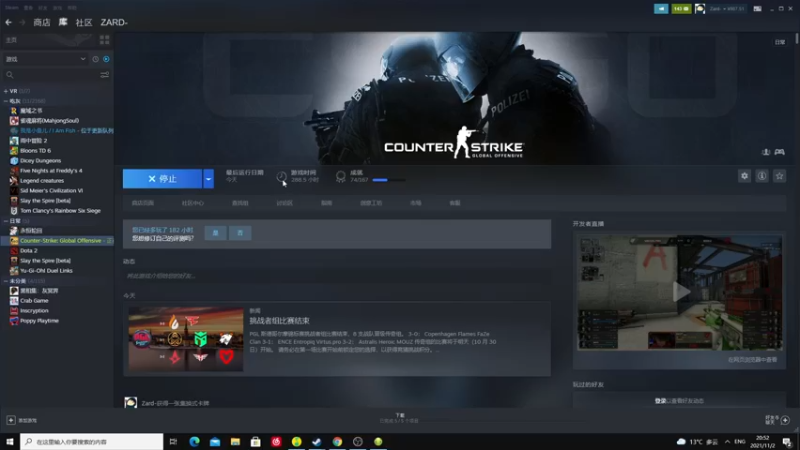Click friends-who-play icon beside controller

(x=766, y=152)
